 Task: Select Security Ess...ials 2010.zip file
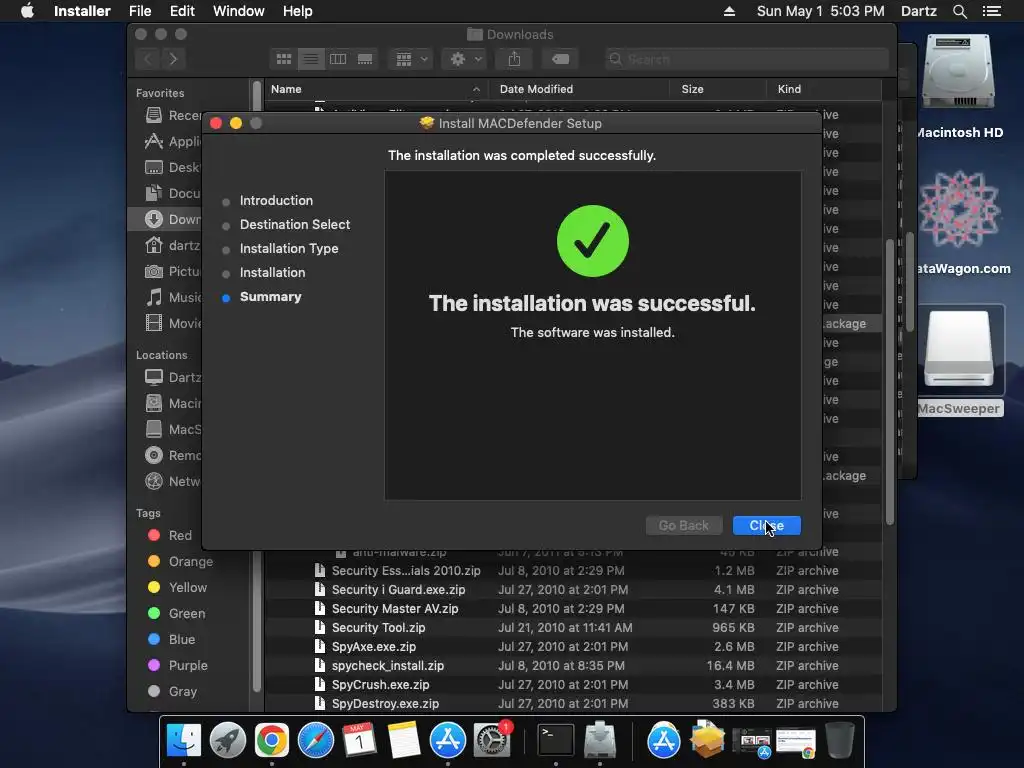[573, 571]
